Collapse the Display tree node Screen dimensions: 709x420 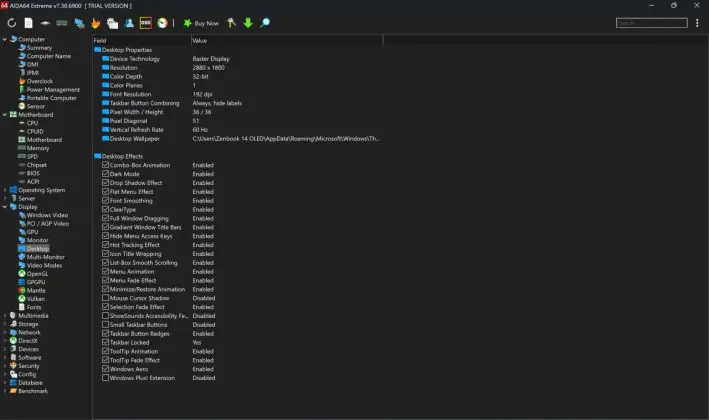[5, 207]
